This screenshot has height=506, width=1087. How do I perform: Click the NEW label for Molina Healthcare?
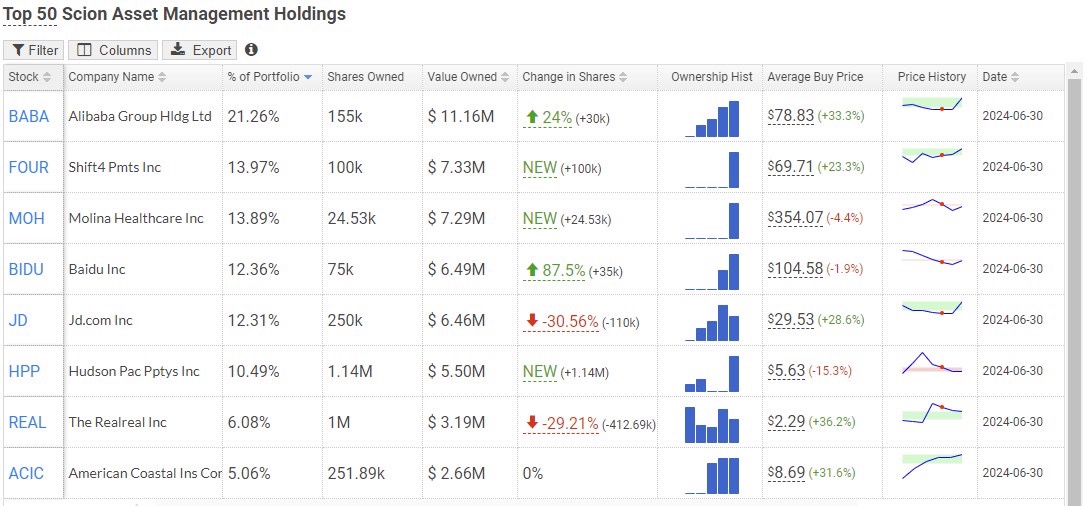[539, 218]
